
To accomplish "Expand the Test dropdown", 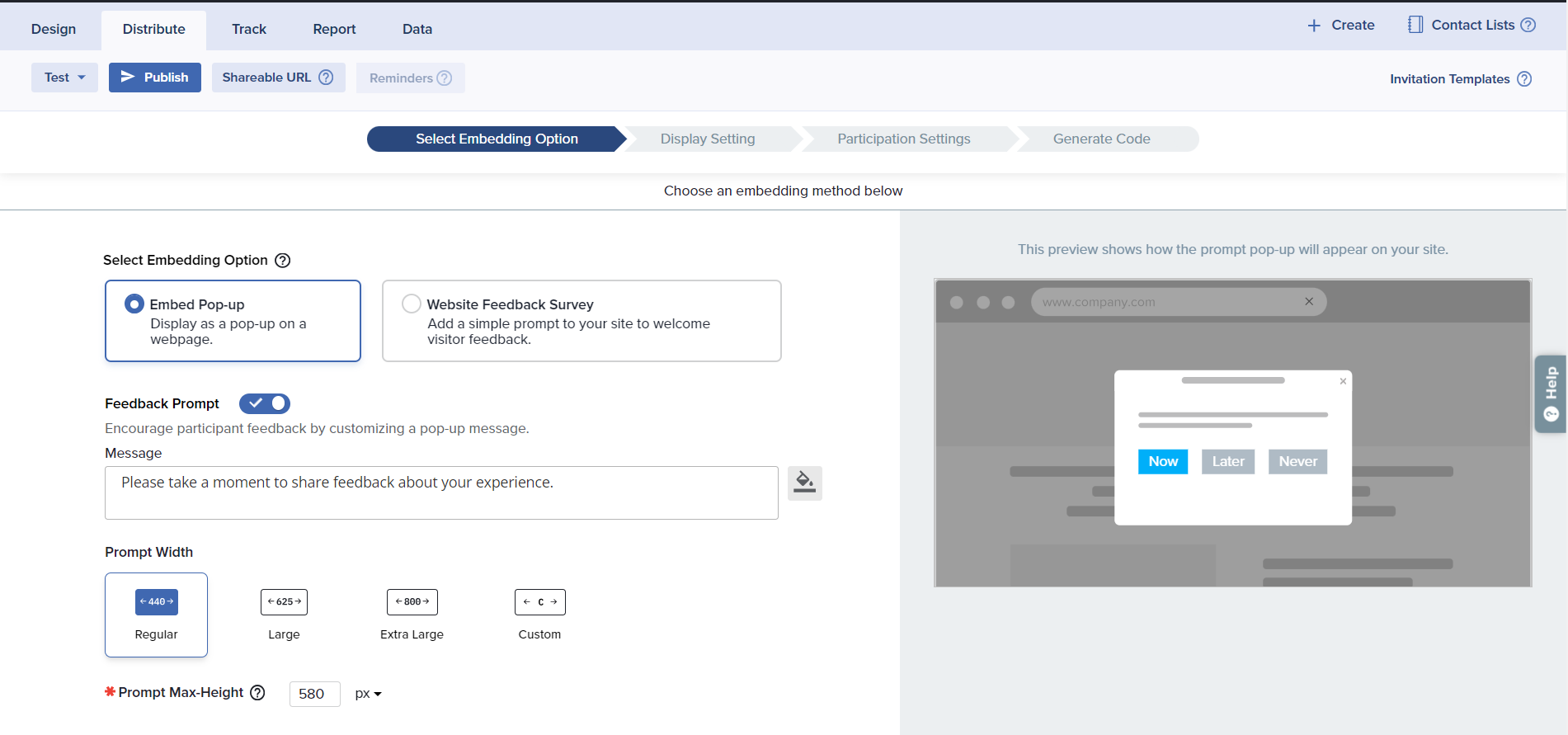I will (x=64, y=78).
